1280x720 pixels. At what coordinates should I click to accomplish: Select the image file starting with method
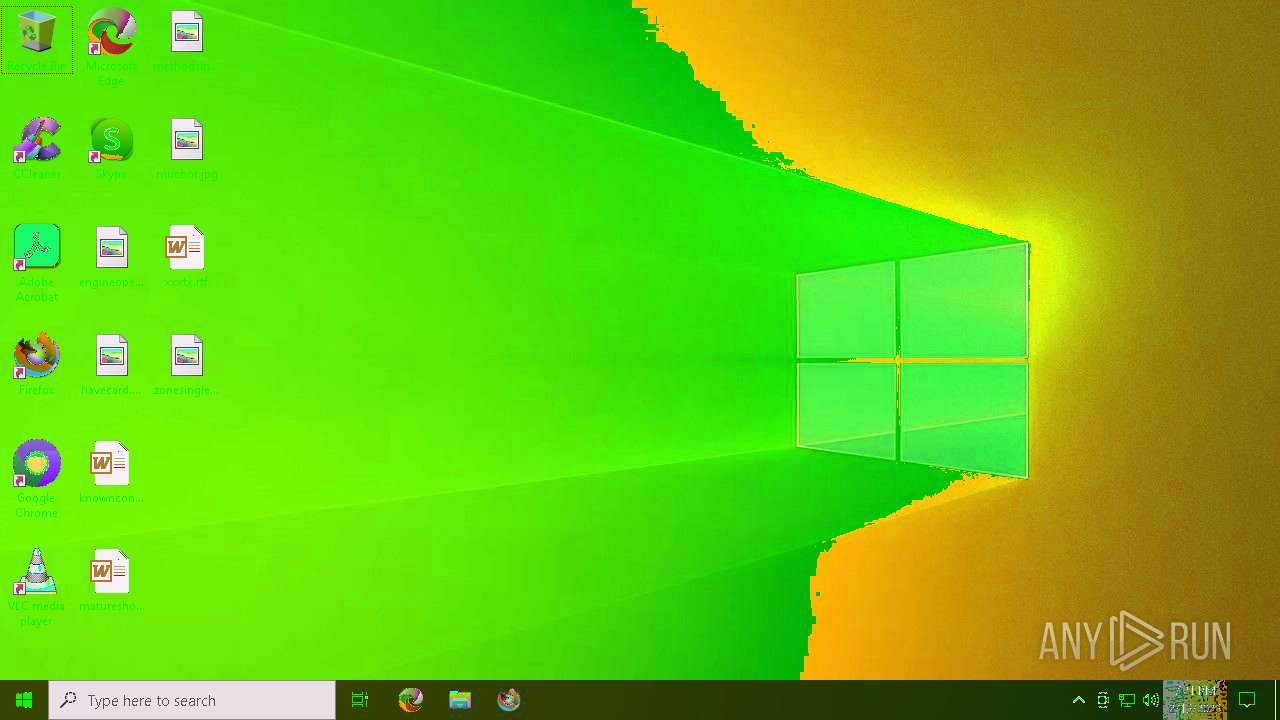click(x=186, y=40)
